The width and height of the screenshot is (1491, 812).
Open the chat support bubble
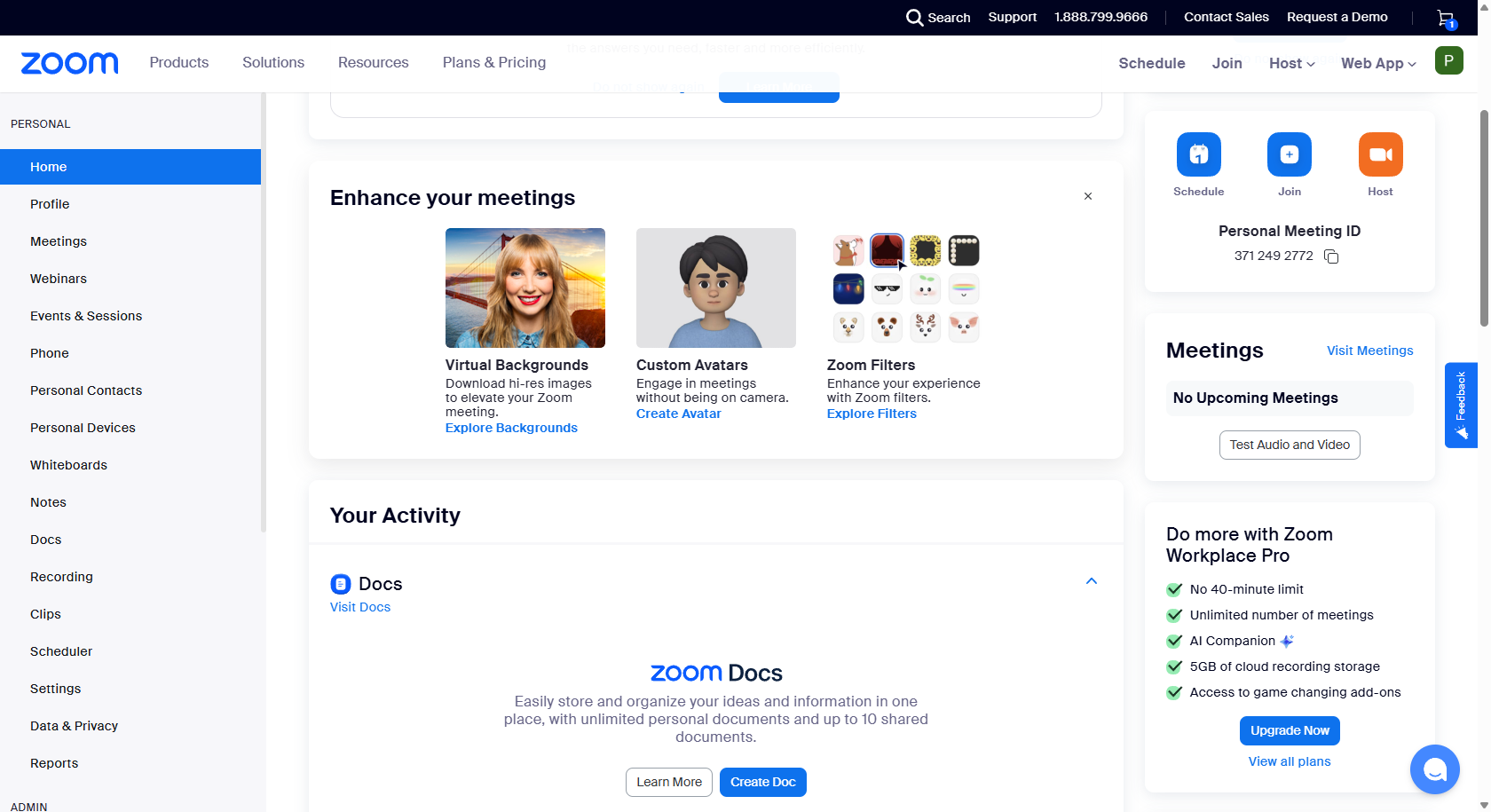point(1434,769)
